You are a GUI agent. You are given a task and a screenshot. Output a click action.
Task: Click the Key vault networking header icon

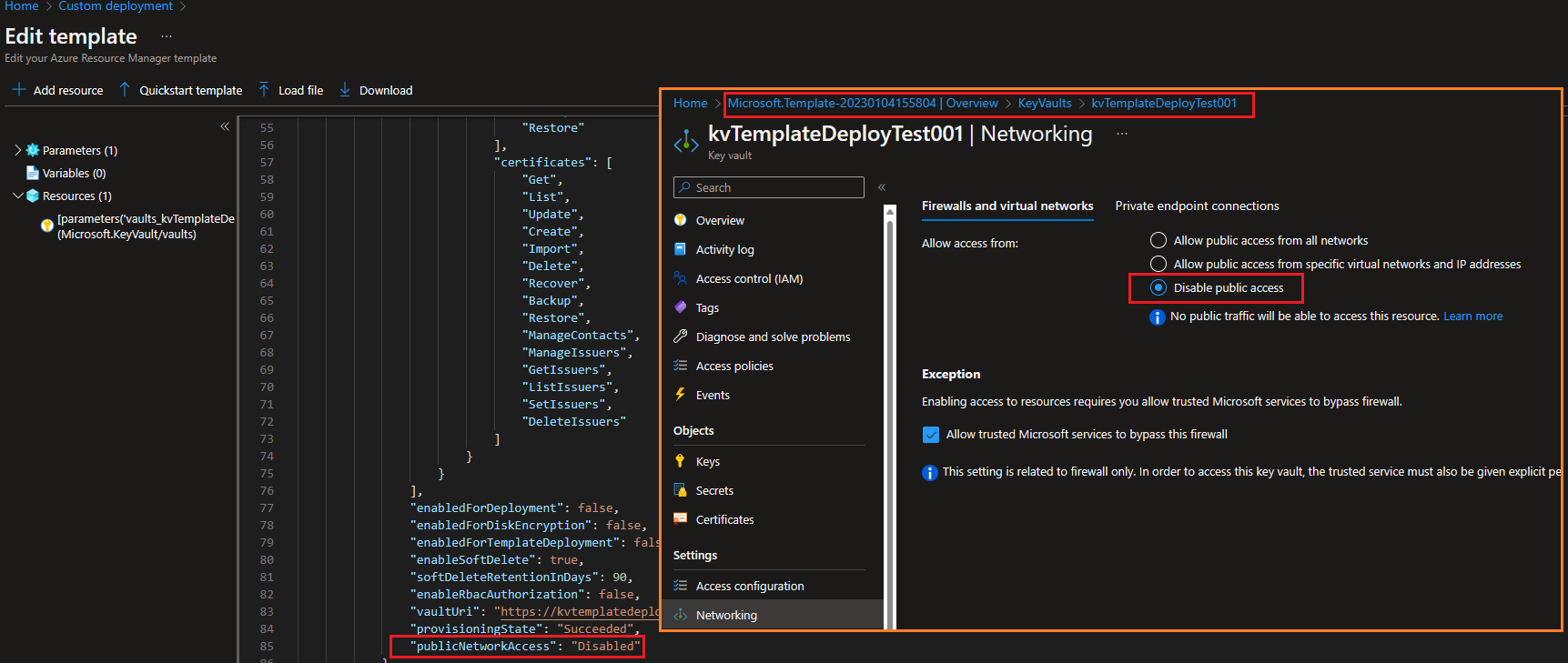pyautogui.click(x=686, y=142)
